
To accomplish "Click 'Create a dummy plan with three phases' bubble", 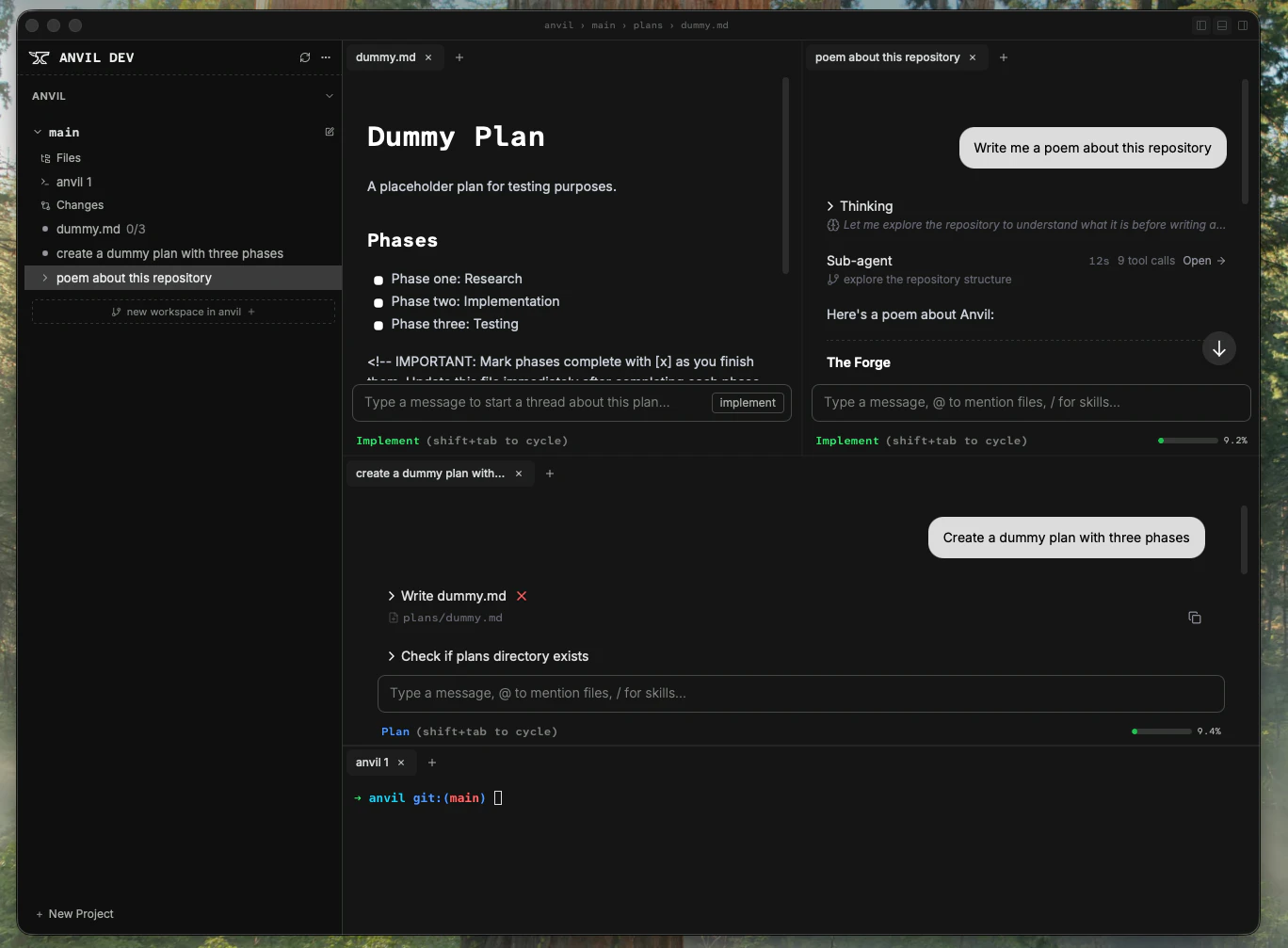I will pos(1067,538).
